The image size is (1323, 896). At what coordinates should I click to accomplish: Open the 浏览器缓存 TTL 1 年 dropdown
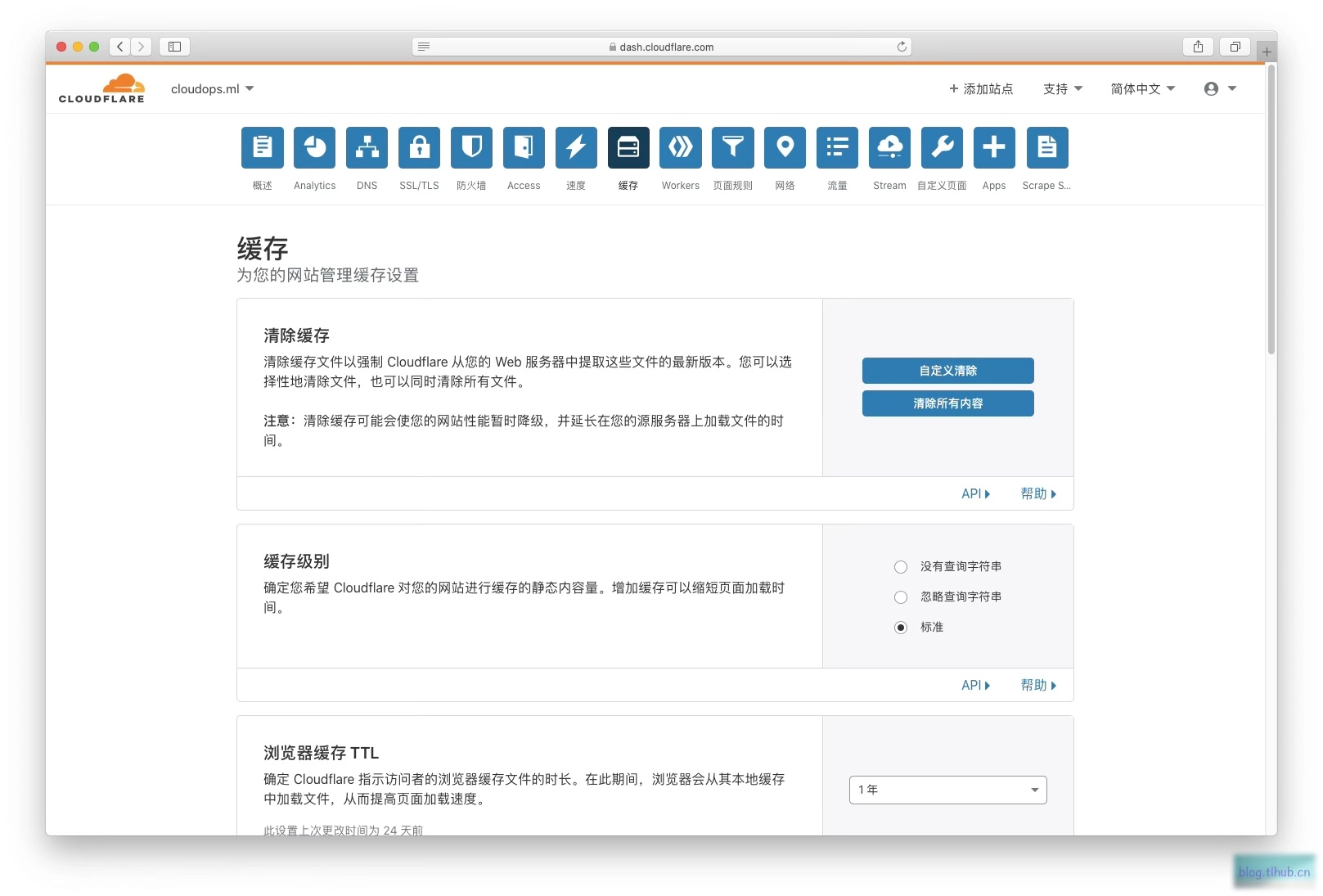948,790
